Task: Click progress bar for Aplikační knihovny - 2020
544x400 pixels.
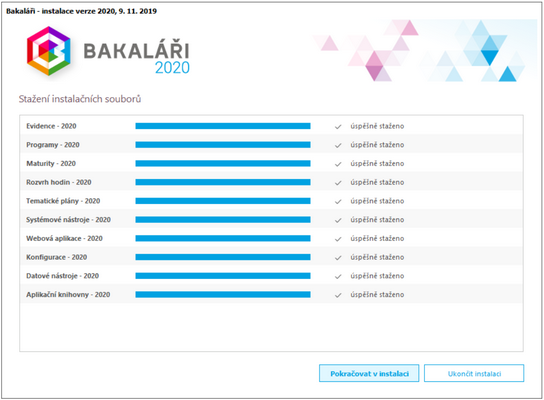Action: (x=223, y=295)
